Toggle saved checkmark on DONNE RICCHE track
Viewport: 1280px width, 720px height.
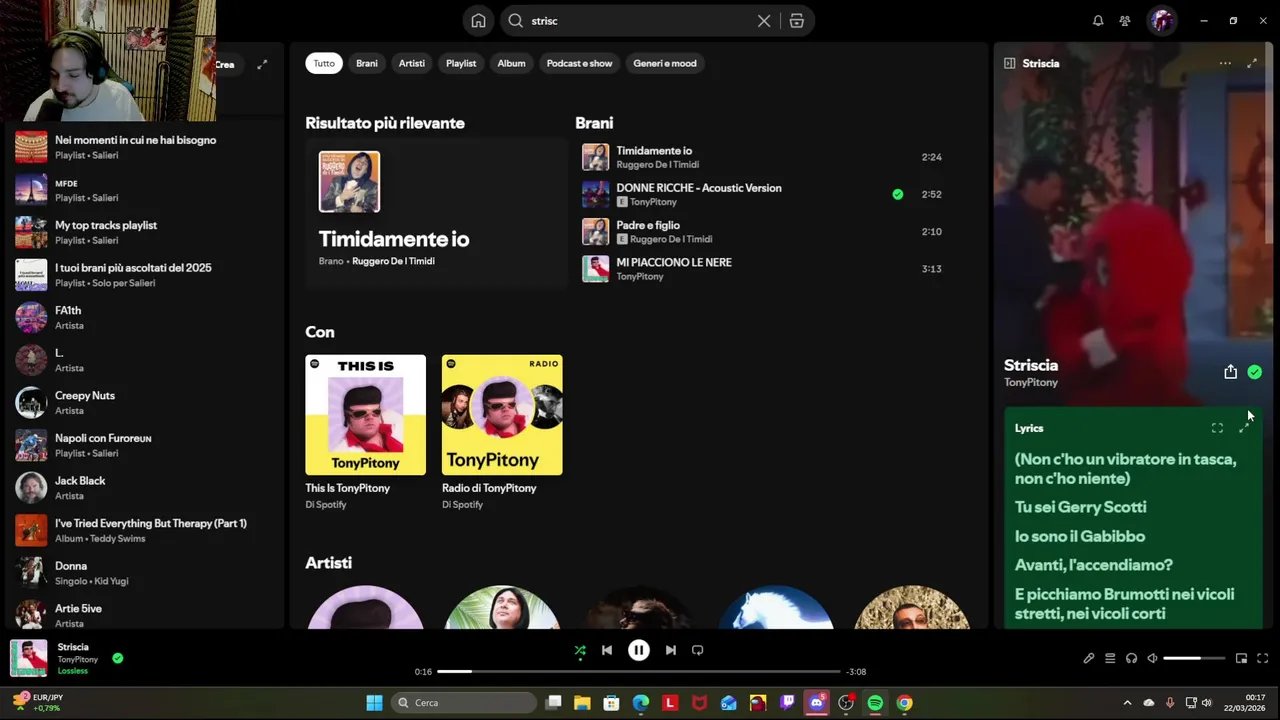[898, 194]
